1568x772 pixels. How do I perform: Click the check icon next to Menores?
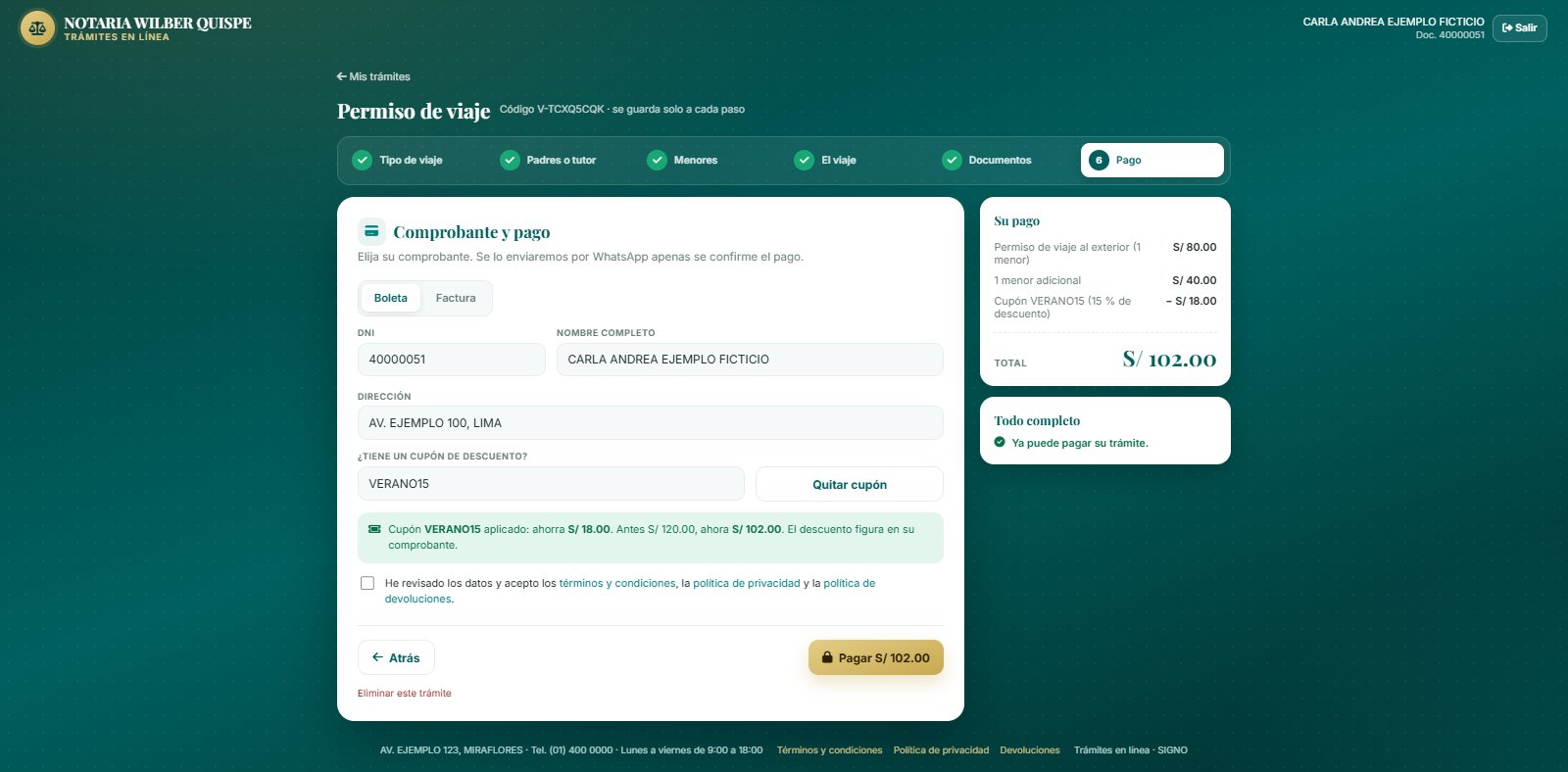[657, 160]
